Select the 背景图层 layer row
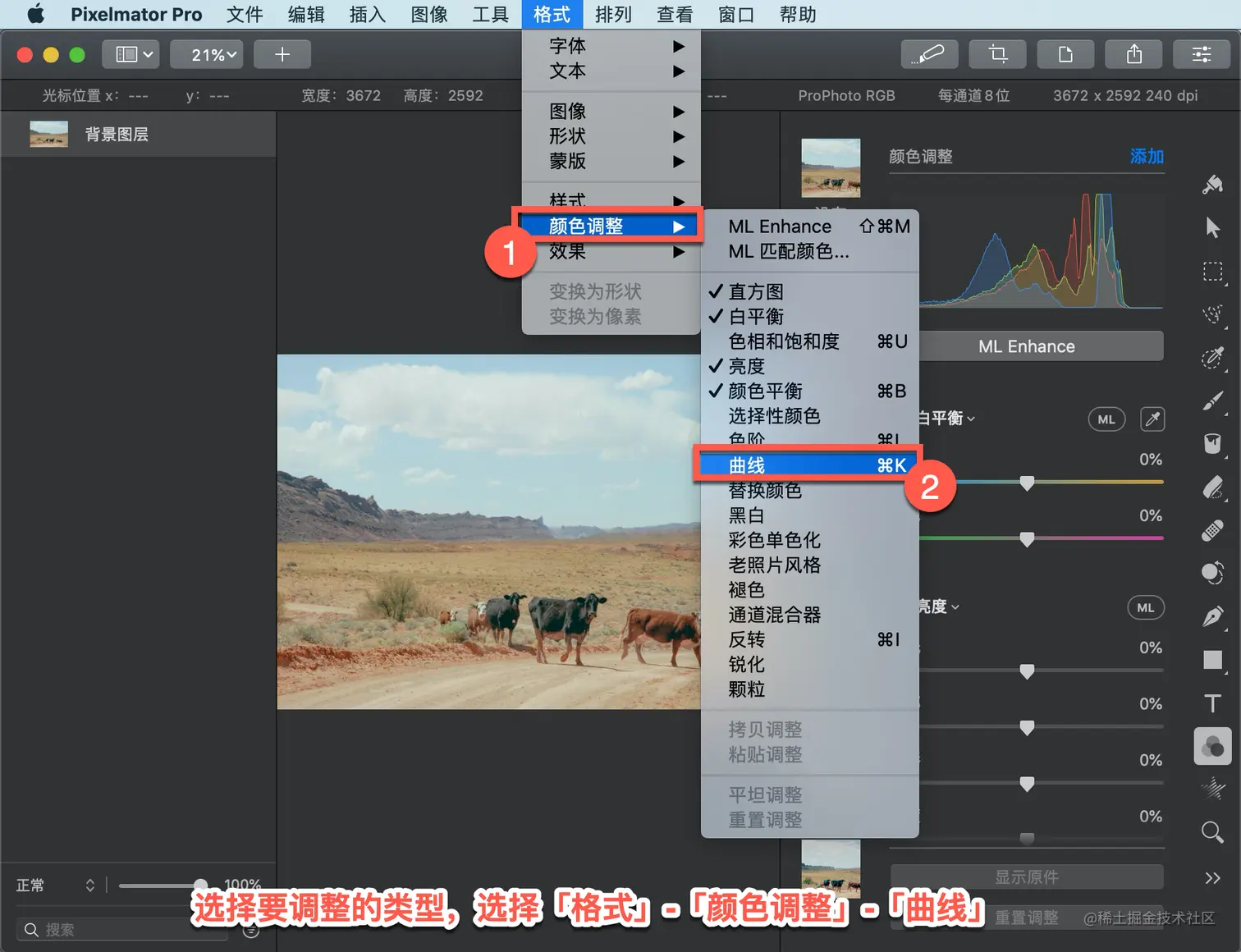 point(138,134)
